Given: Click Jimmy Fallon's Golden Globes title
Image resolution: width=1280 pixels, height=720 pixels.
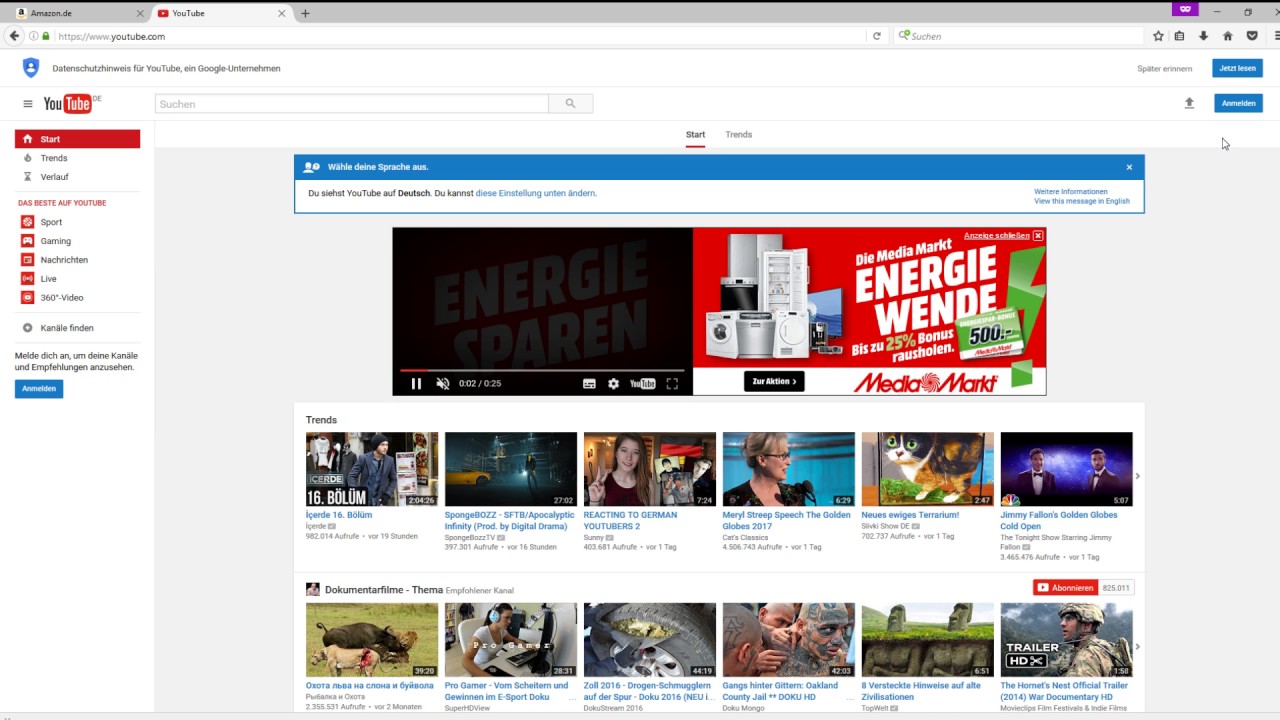Looking at the screenshot, I should (x=1059, y=521).
